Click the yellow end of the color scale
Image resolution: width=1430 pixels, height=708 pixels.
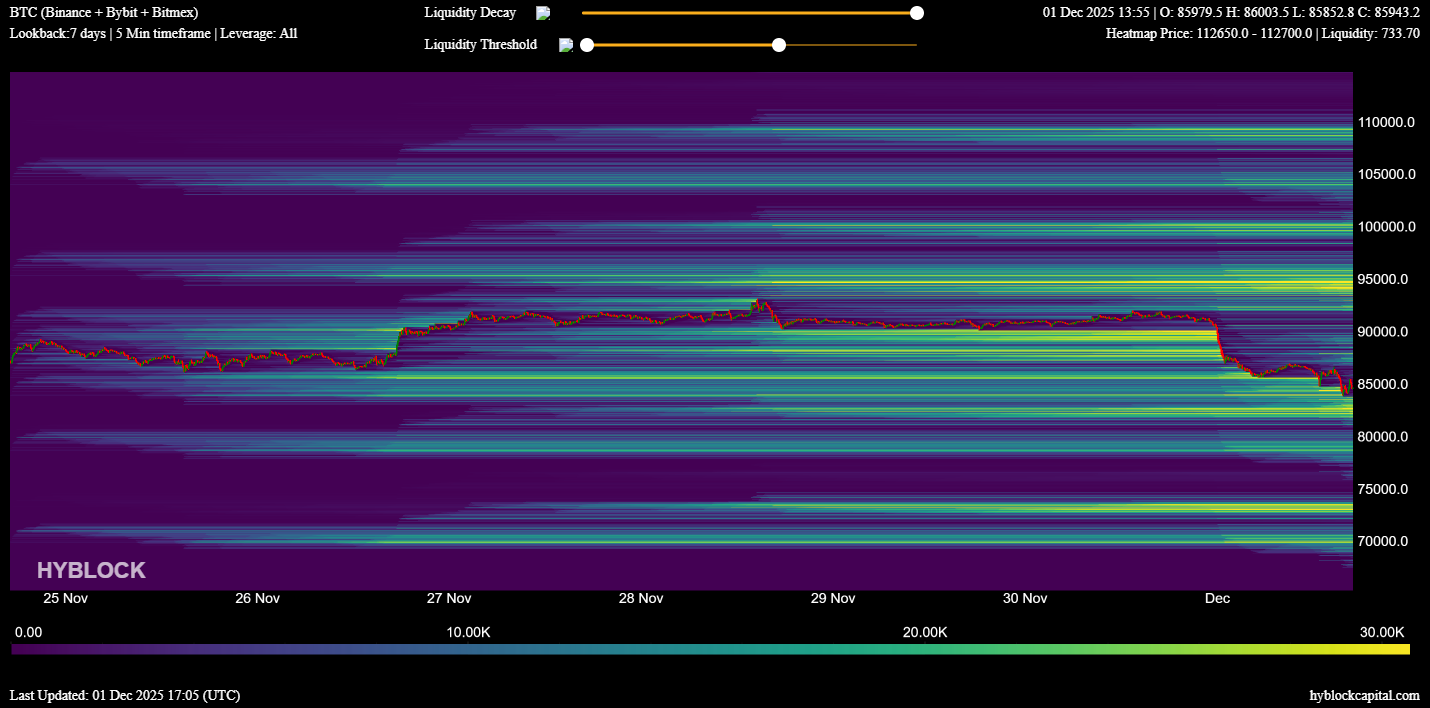(1400, 649)
